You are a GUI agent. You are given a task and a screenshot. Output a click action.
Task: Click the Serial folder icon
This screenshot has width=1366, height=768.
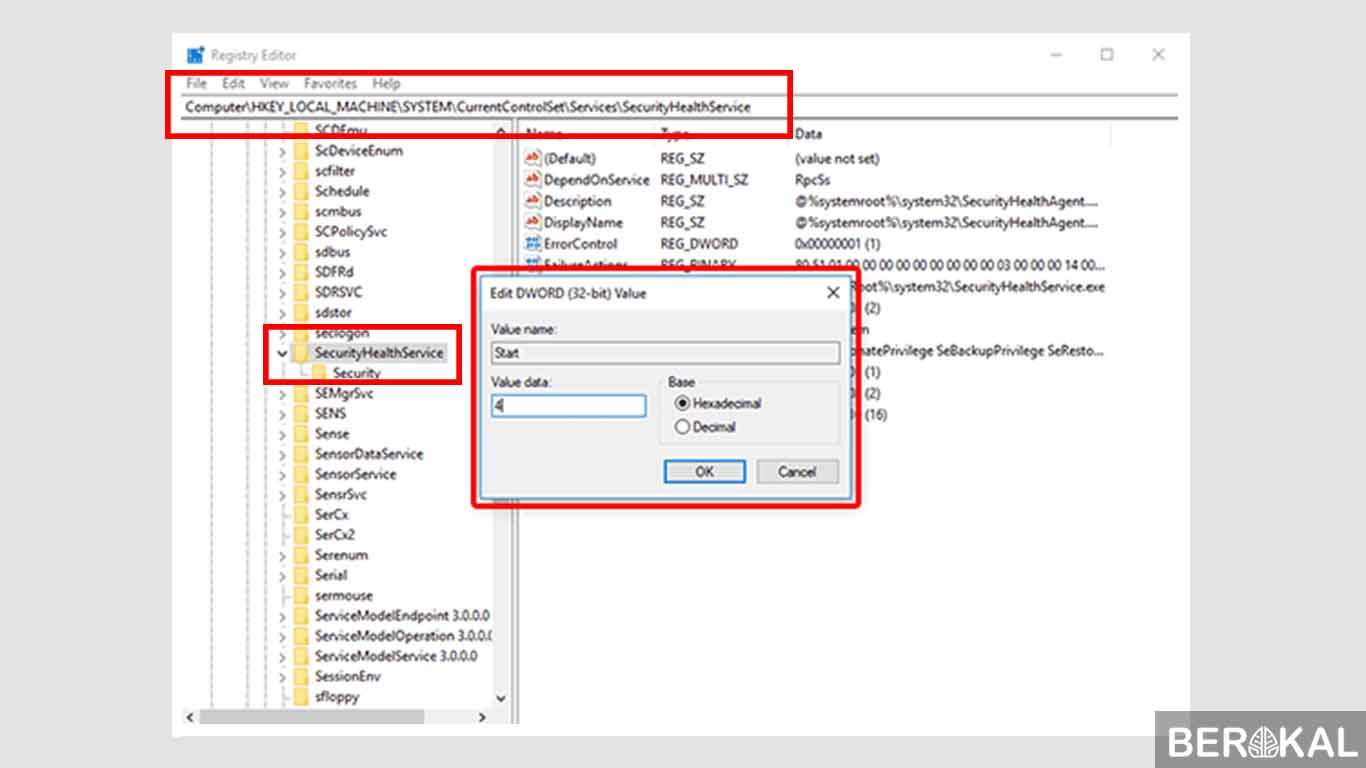(x=301, y=576)
